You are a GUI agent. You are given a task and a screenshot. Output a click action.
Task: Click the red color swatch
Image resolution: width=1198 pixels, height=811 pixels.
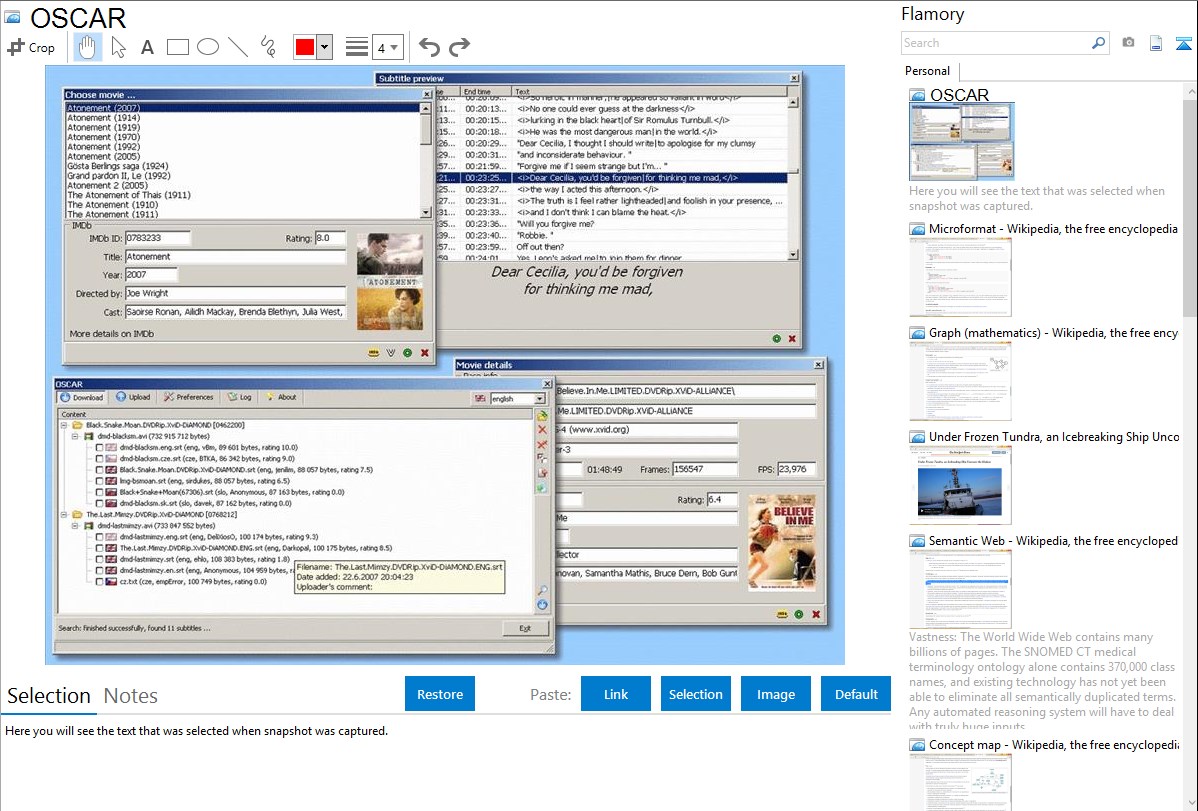tap(304, 47)
